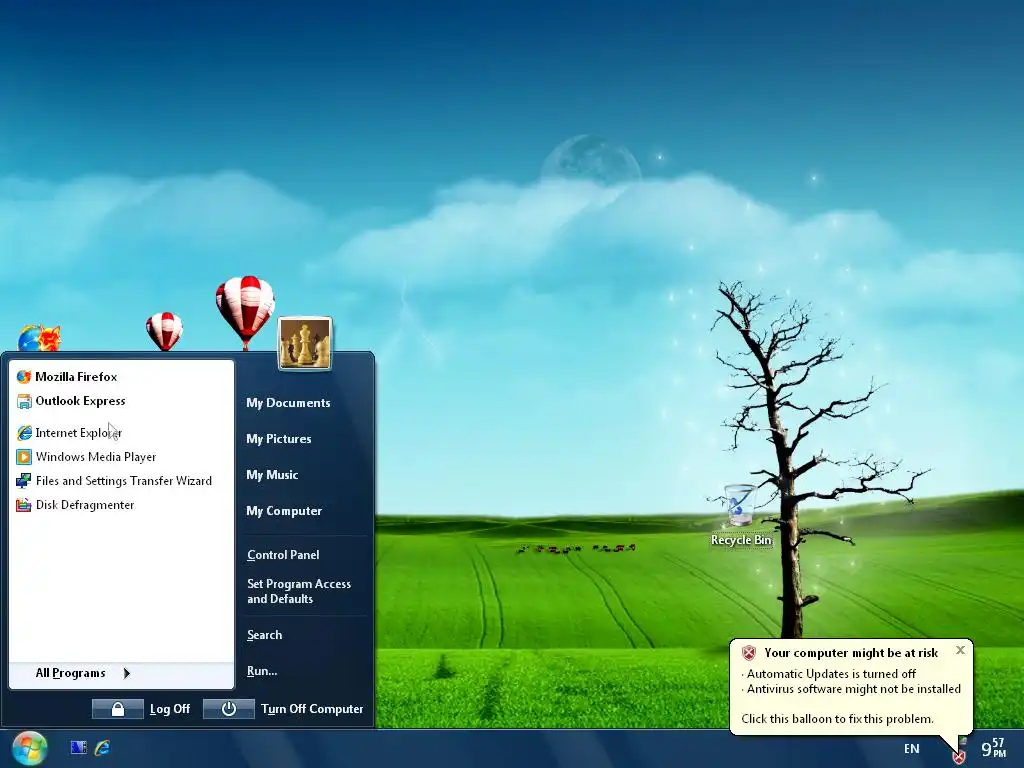Click the Show Desktop quick launch icon
1024x768 pixels.
click(x=78, y=748)
